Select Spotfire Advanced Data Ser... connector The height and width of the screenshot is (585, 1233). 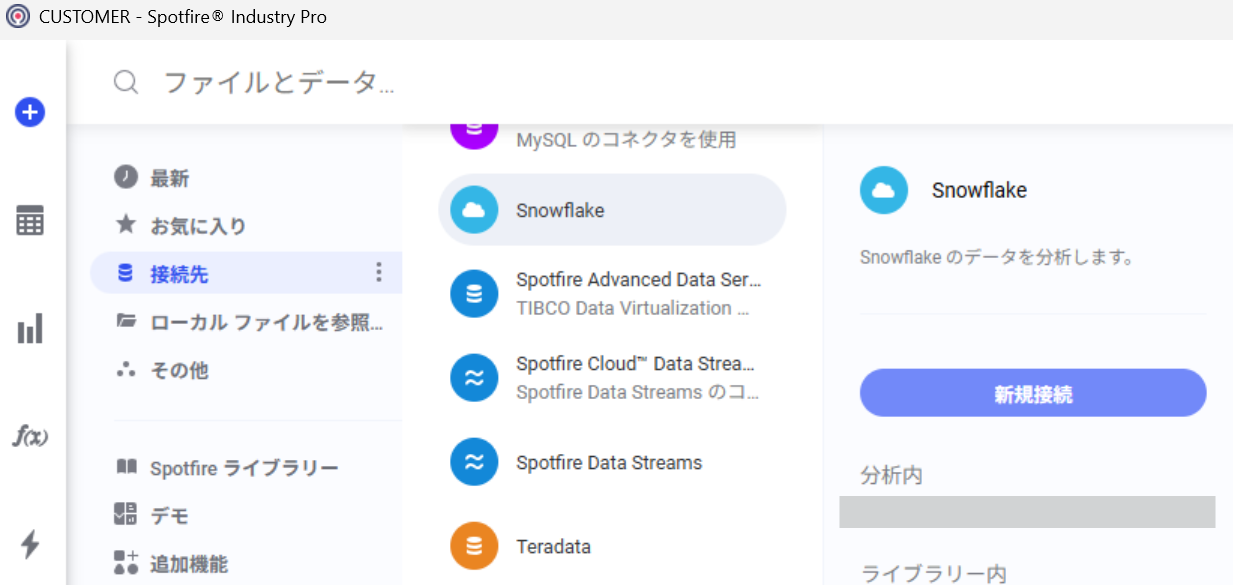pos(613,294)
